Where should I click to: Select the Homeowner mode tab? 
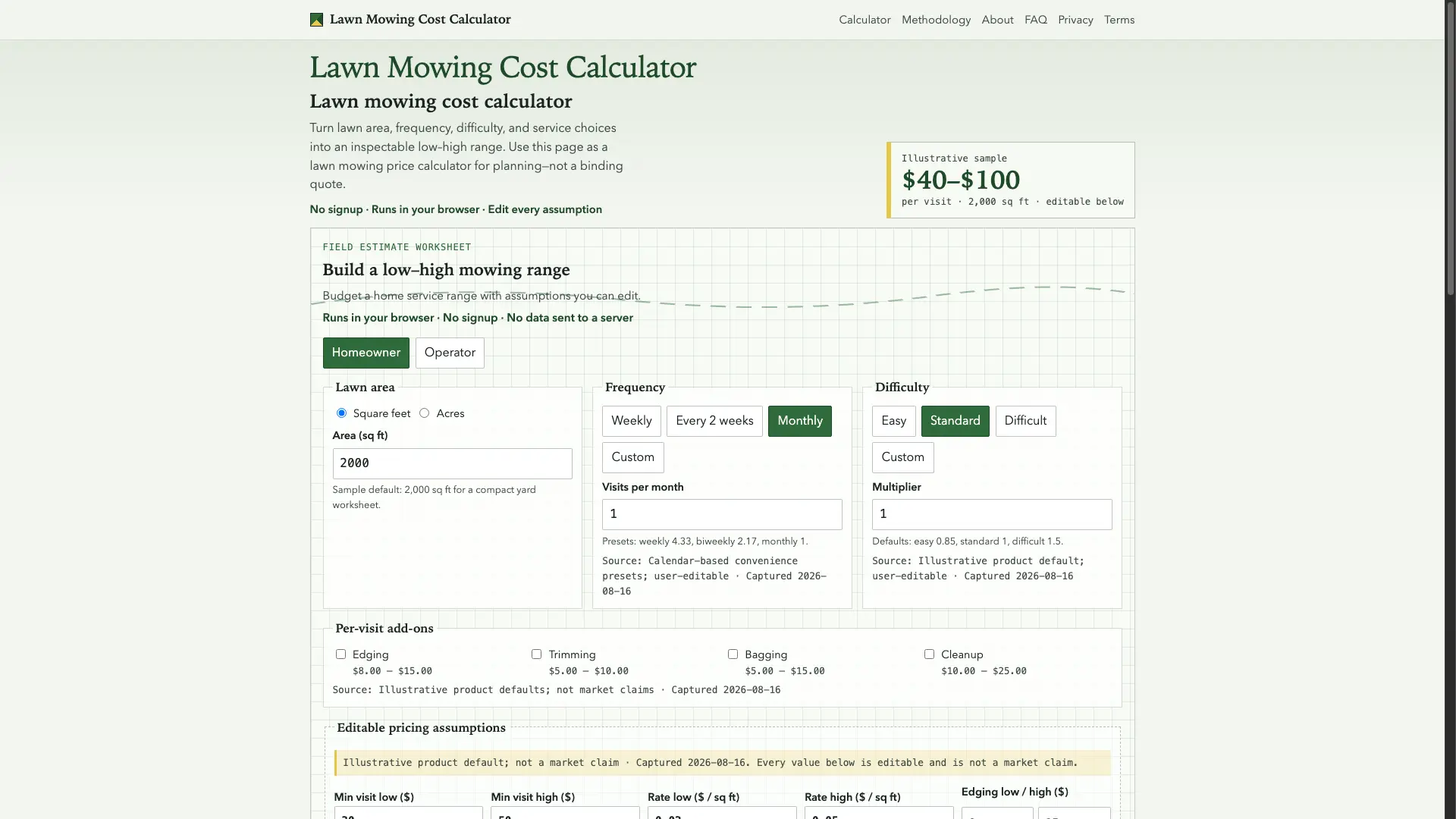366,353
